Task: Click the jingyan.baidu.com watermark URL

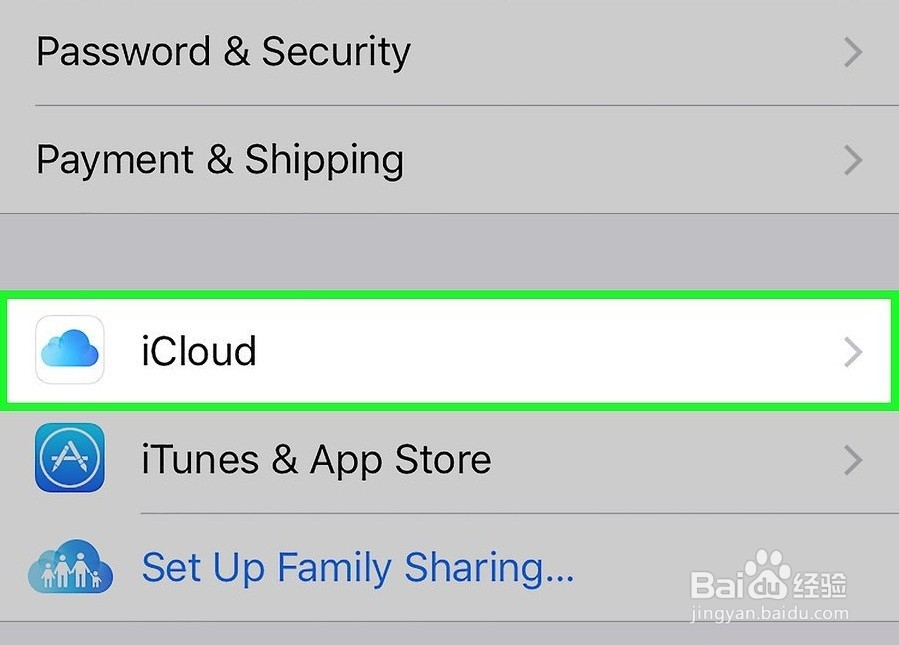Action: pyautogui.click(x=770, y=614)
